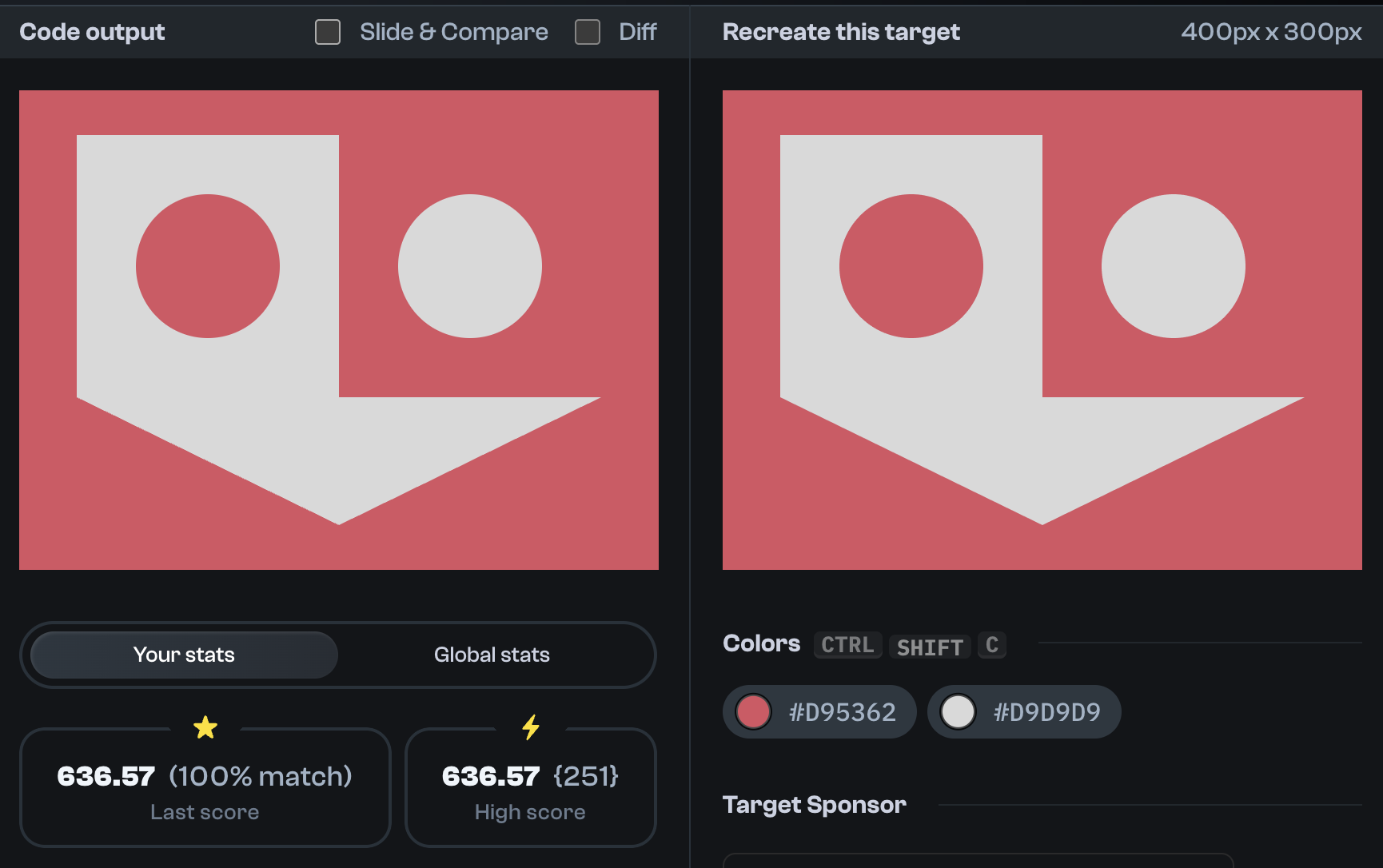1383x868 pixels.
Task: Switch to the Global stats tab
Action: click(x=492, y=655)
